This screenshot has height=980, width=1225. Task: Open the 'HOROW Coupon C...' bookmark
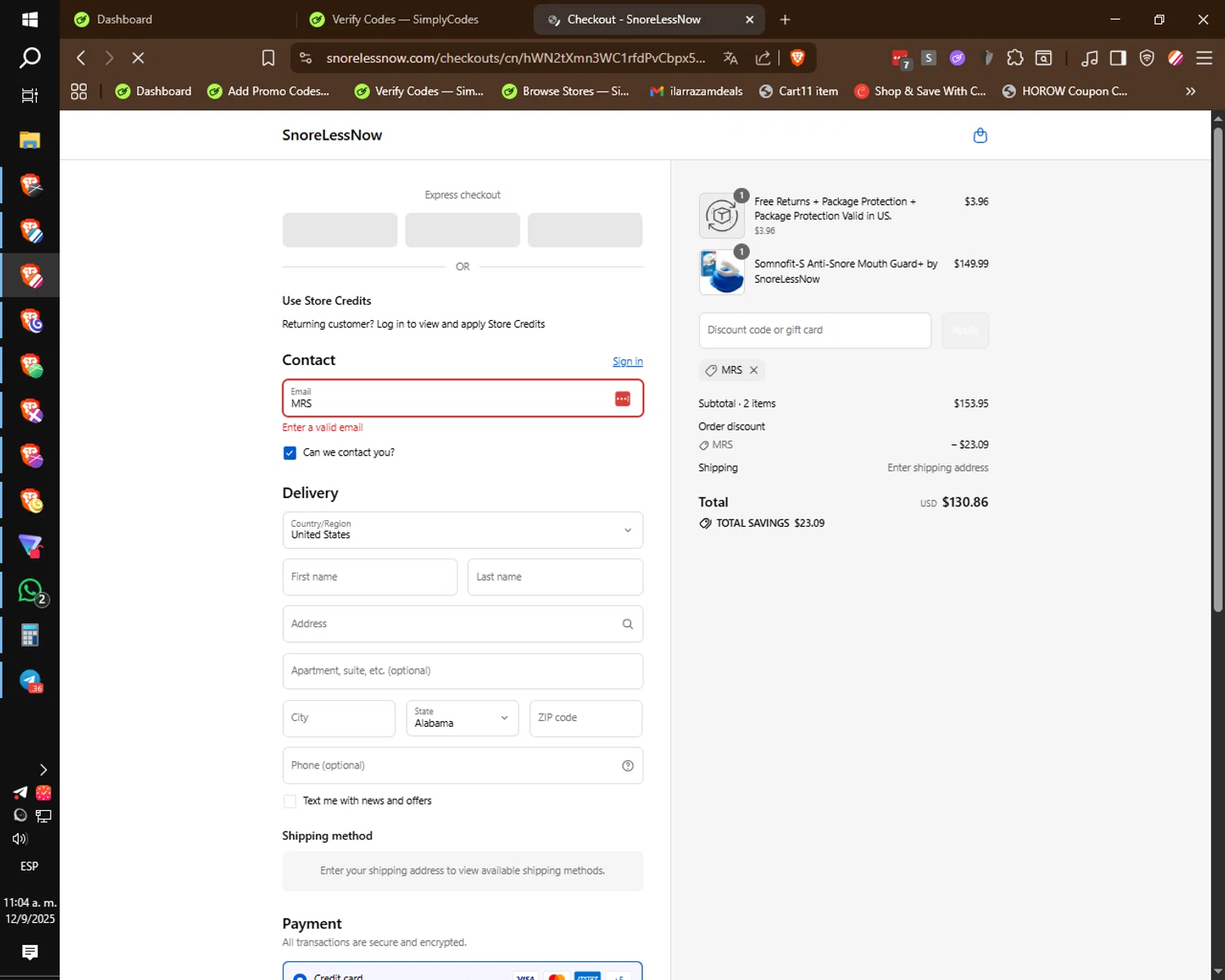pyautogui.click(x=1065, y=91)
